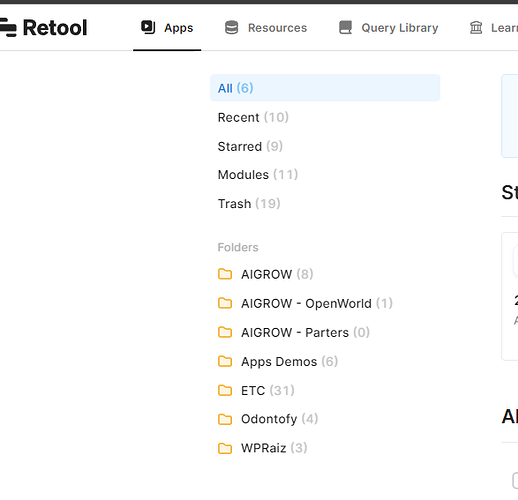Image resolution: width=518 pixels, height=500 pixels.
Task: Click the AIGROW - OpenWorld folder icon
Action: pos(225,303)
